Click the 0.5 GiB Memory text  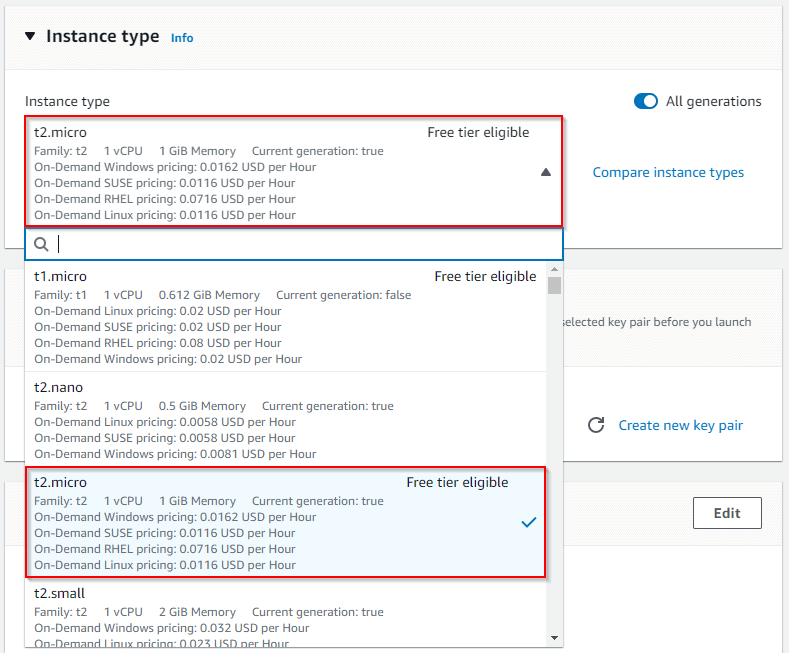pos(202,406)
